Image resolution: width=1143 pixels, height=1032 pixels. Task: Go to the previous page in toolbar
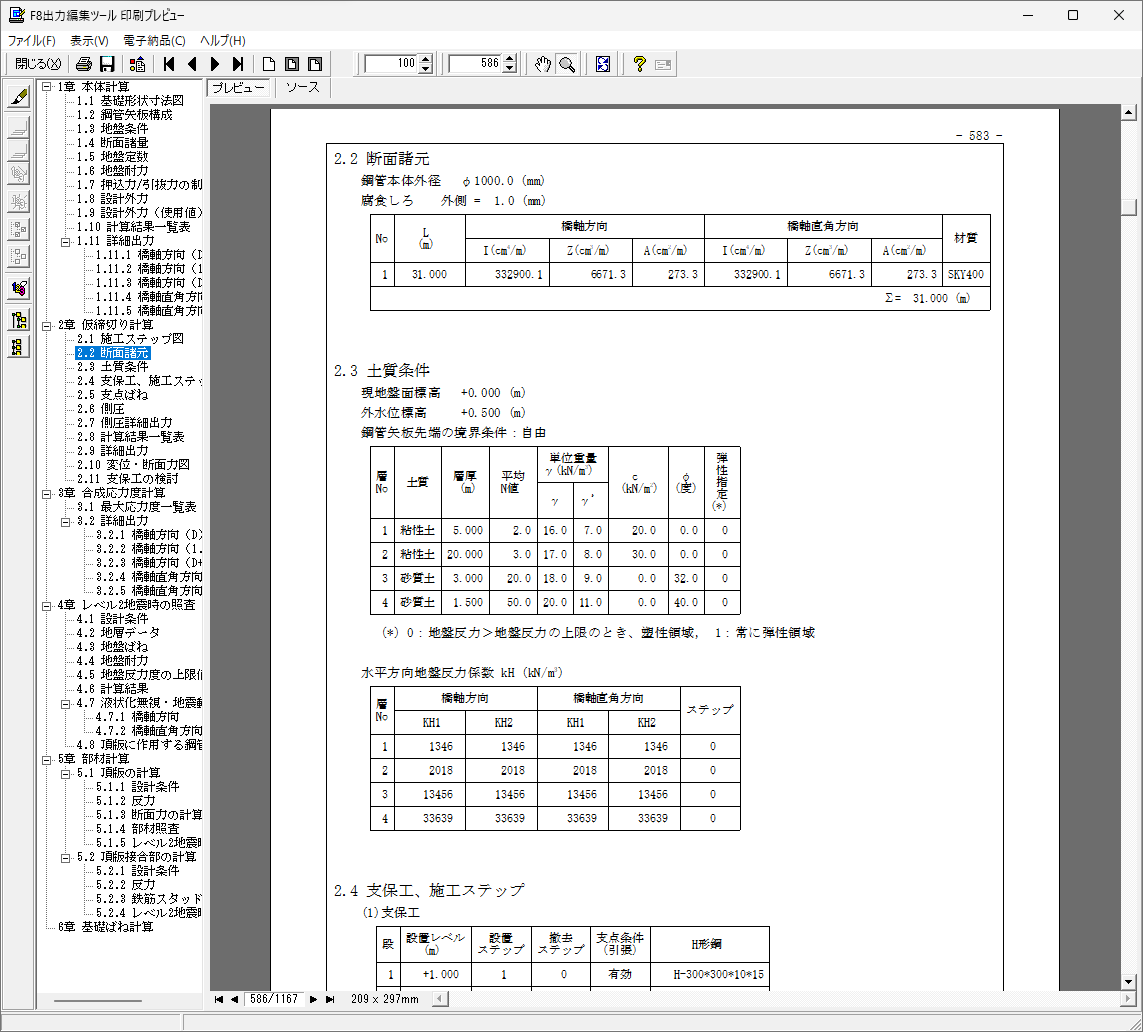click(192, 64)
